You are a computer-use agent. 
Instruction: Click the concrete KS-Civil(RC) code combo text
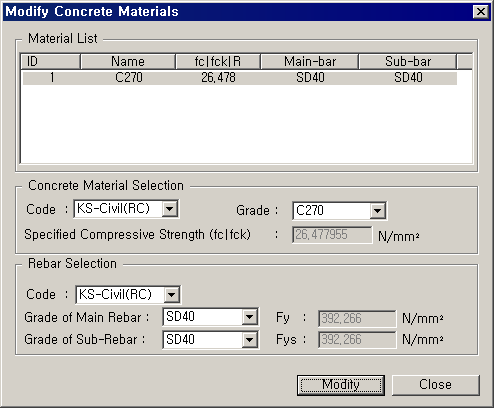113,209
